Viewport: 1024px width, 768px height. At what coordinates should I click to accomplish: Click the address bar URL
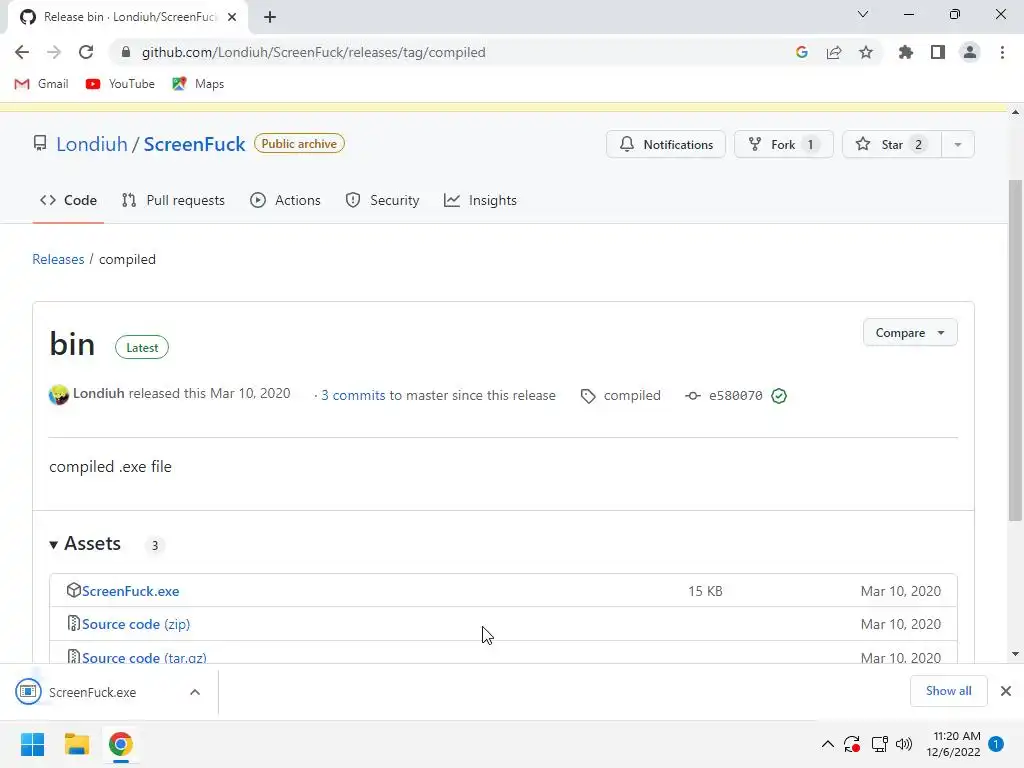click(x=313, y=52)
